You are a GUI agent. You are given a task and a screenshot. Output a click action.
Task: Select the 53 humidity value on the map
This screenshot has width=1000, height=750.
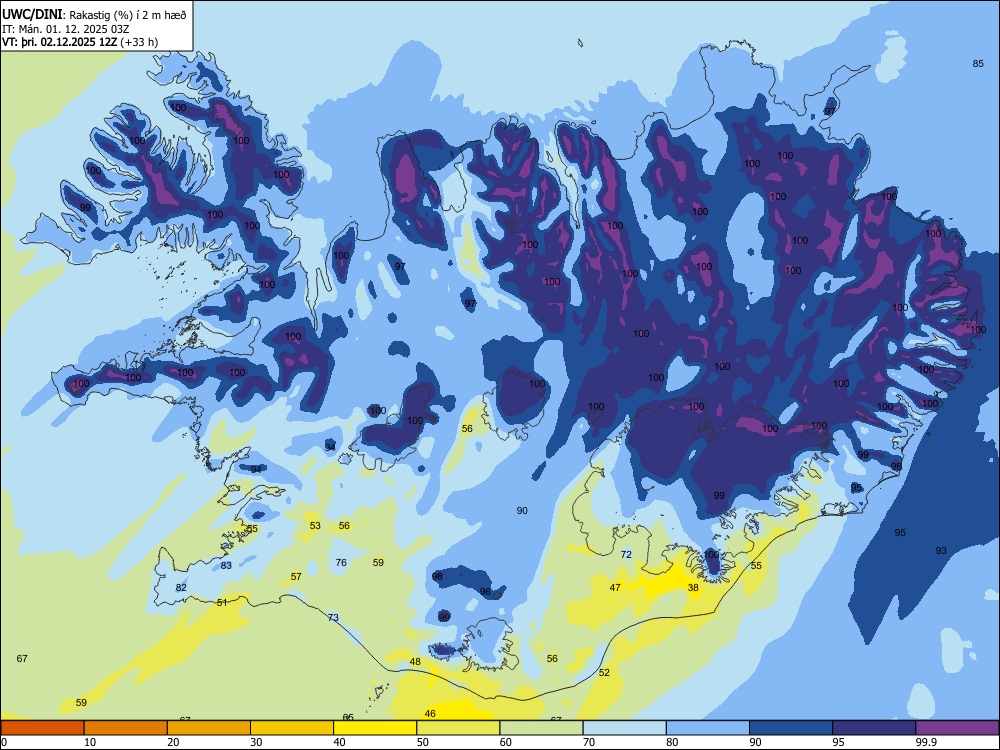[x=315, y=526]
